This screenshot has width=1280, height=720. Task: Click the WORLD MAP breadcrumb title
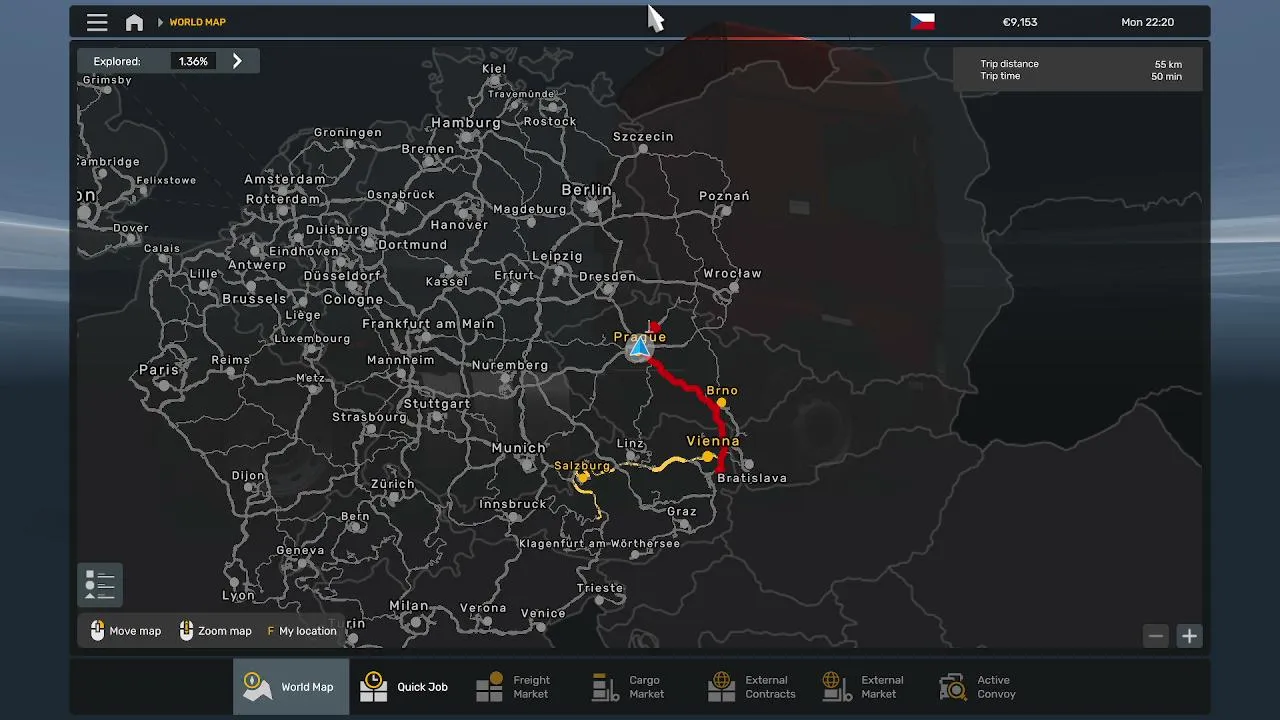[197, 22]
